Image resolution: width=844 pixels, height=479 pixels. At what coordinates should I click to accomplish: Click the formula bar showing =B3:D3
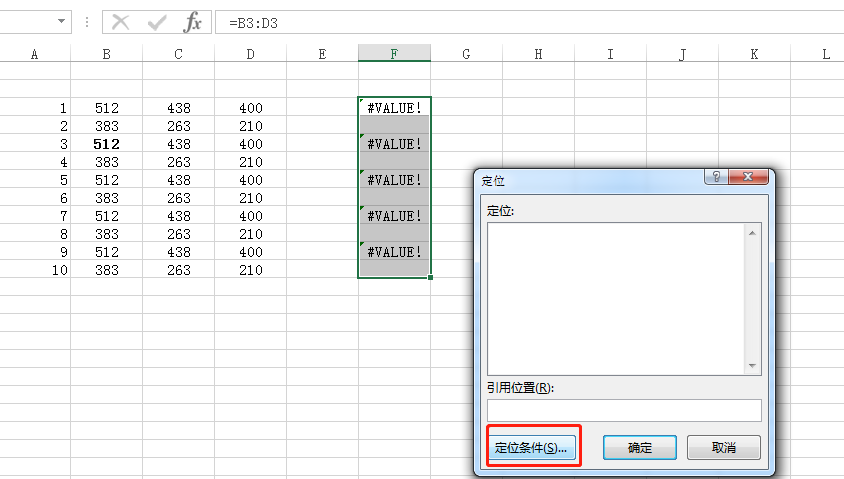(530, 23)
